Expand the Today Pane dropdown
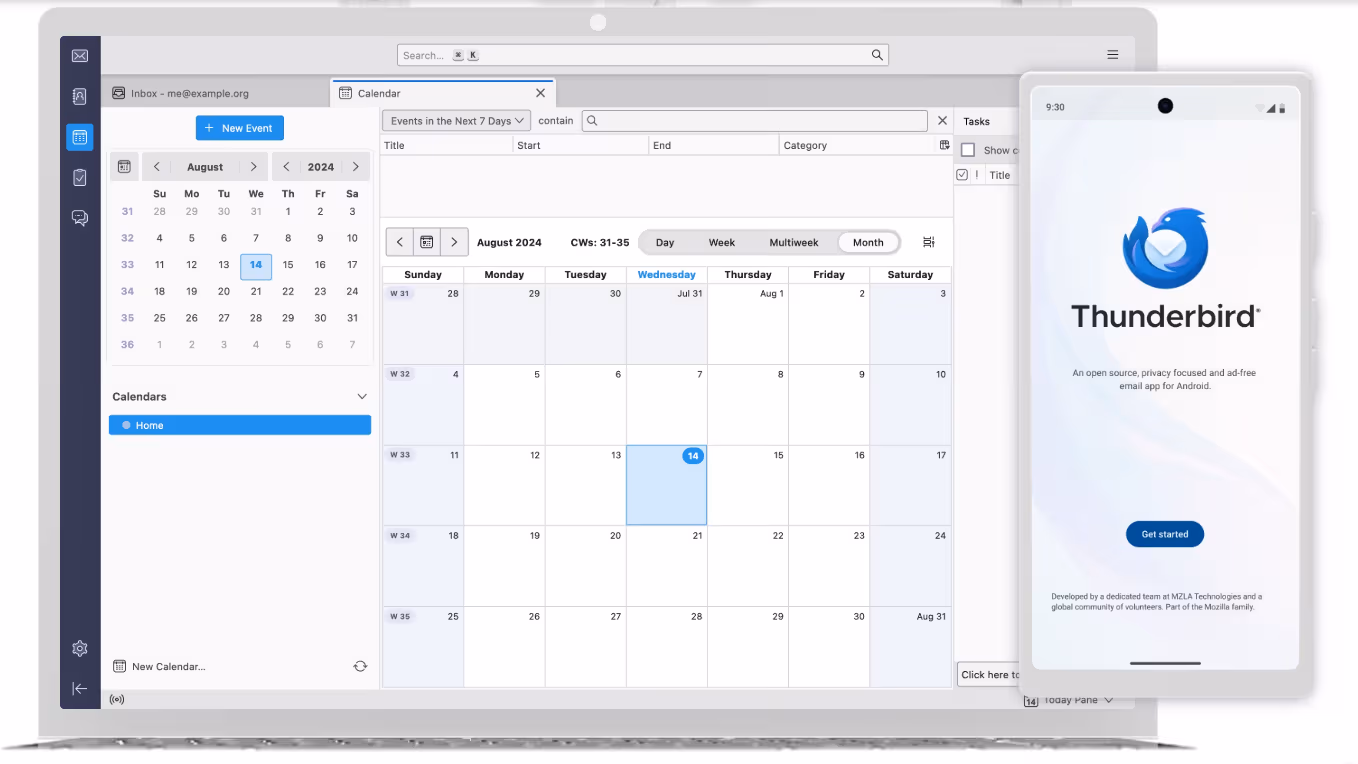This screenshot has height=764, width=1358. pos(1109,700)
